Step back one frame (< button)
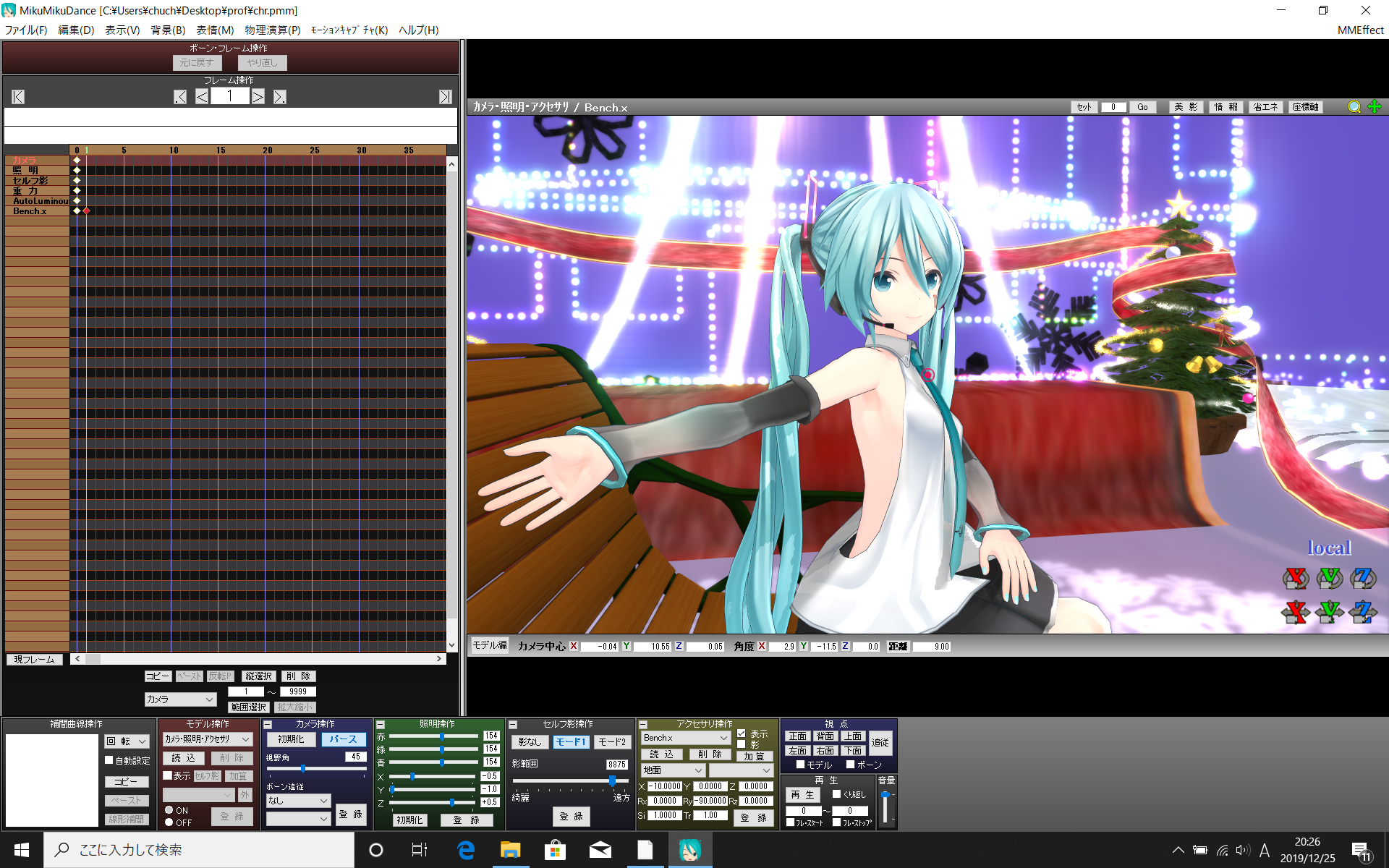This screenshot has width=1389, height=868. (202, 97)
